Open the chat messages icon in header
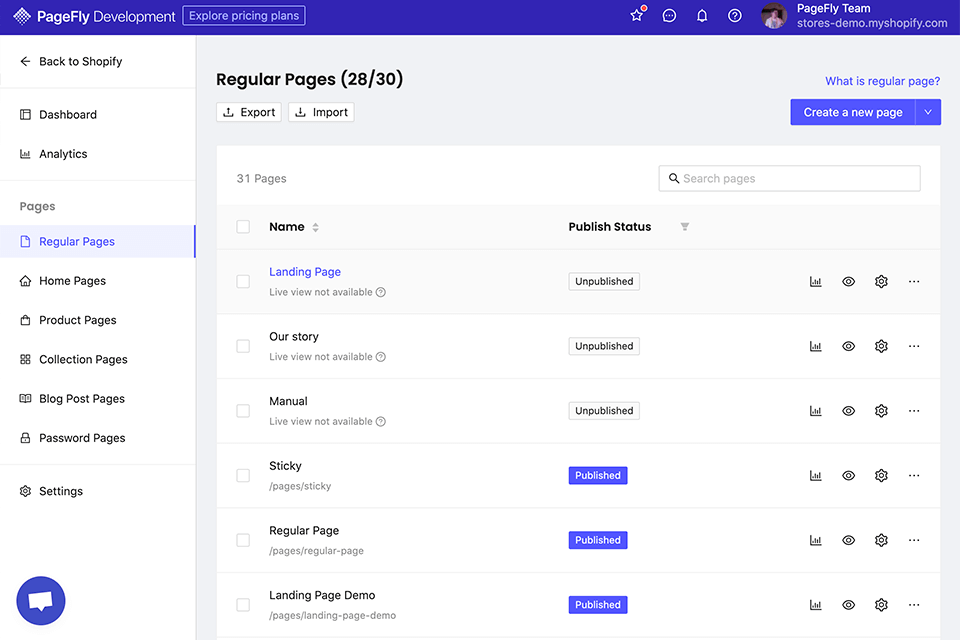 [669, 16]
